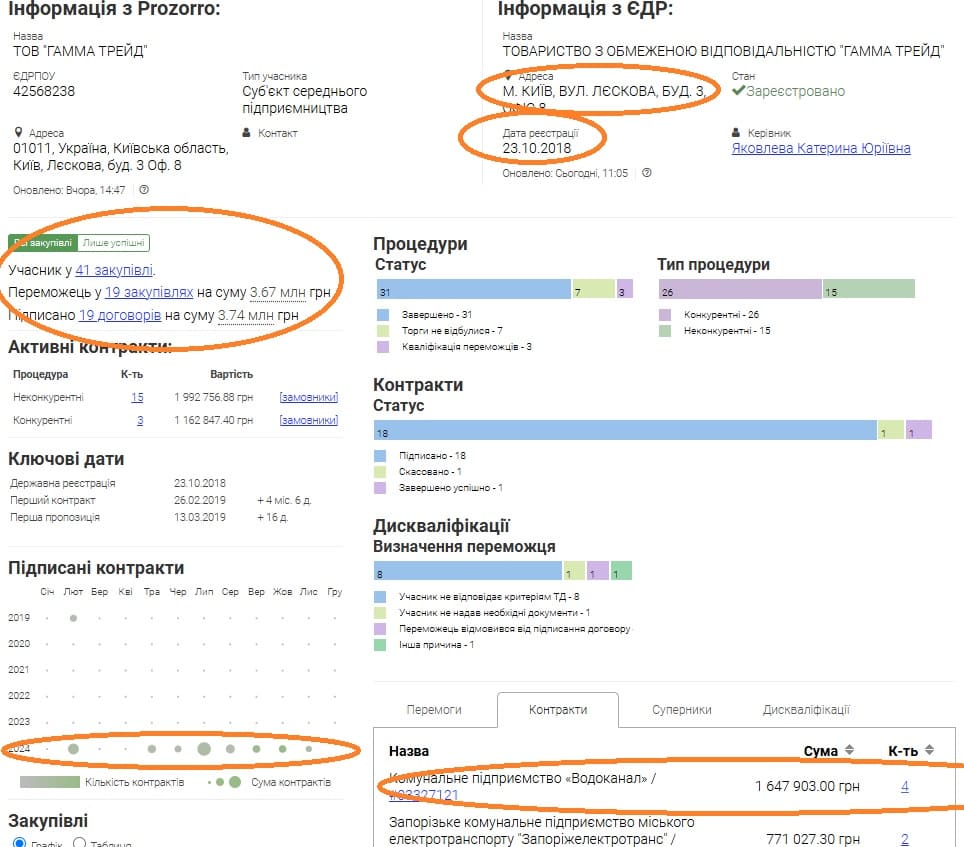Sort contracts table by К-ть column
The height and width of the screenshot is (847, 964).
pos(931,750)
